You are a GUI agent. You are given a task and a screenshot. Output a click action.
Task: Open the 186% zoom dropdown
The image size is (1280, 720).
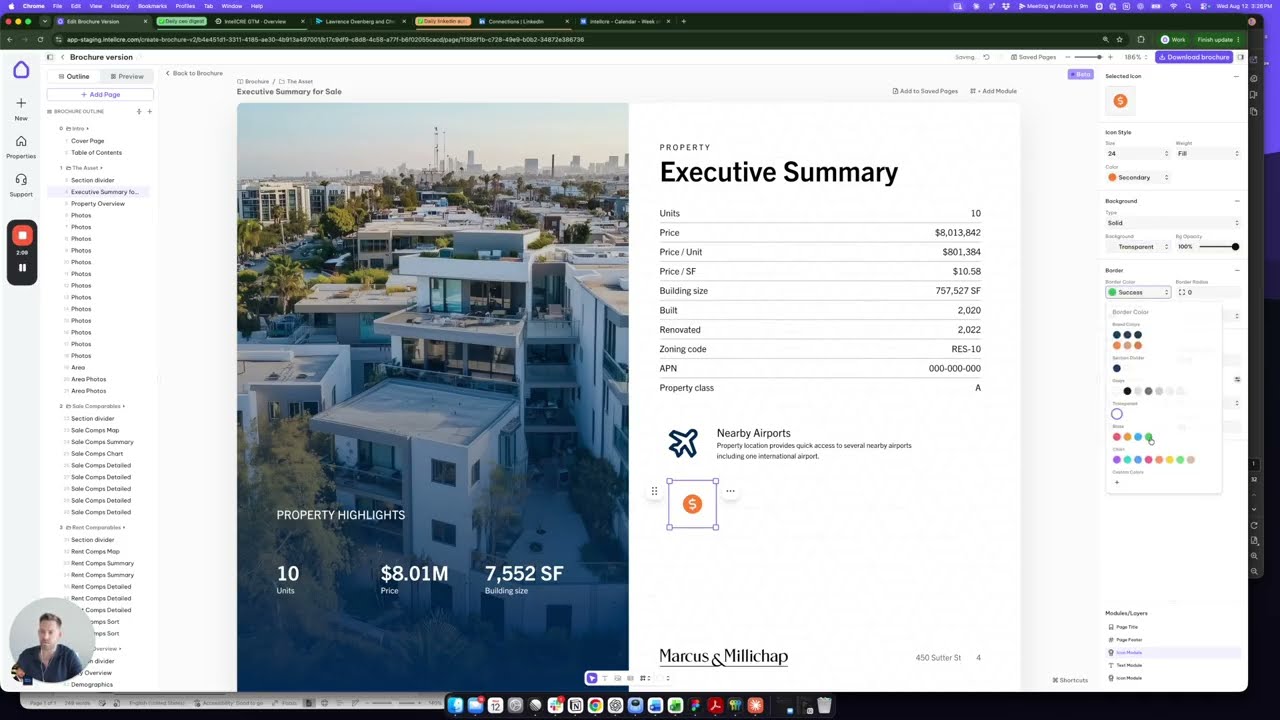pos(1136,57)
